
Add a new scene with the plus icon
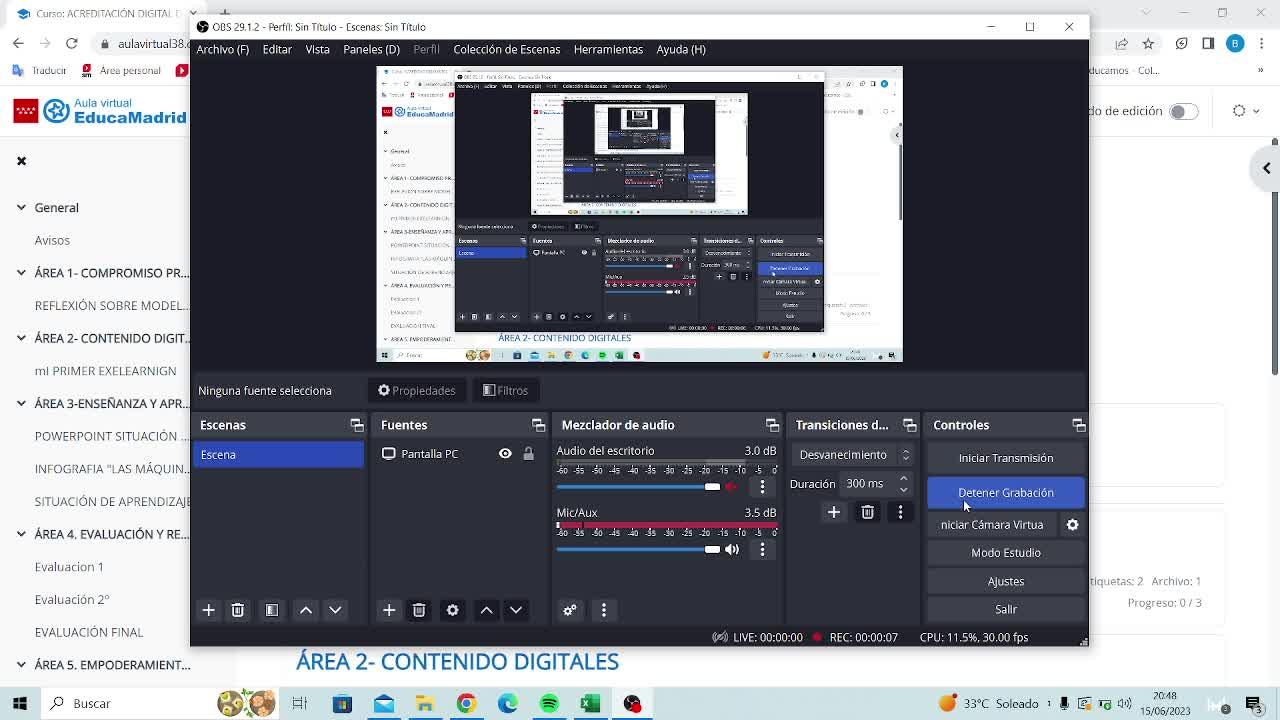pyautogui.click(x=209, y=610)
